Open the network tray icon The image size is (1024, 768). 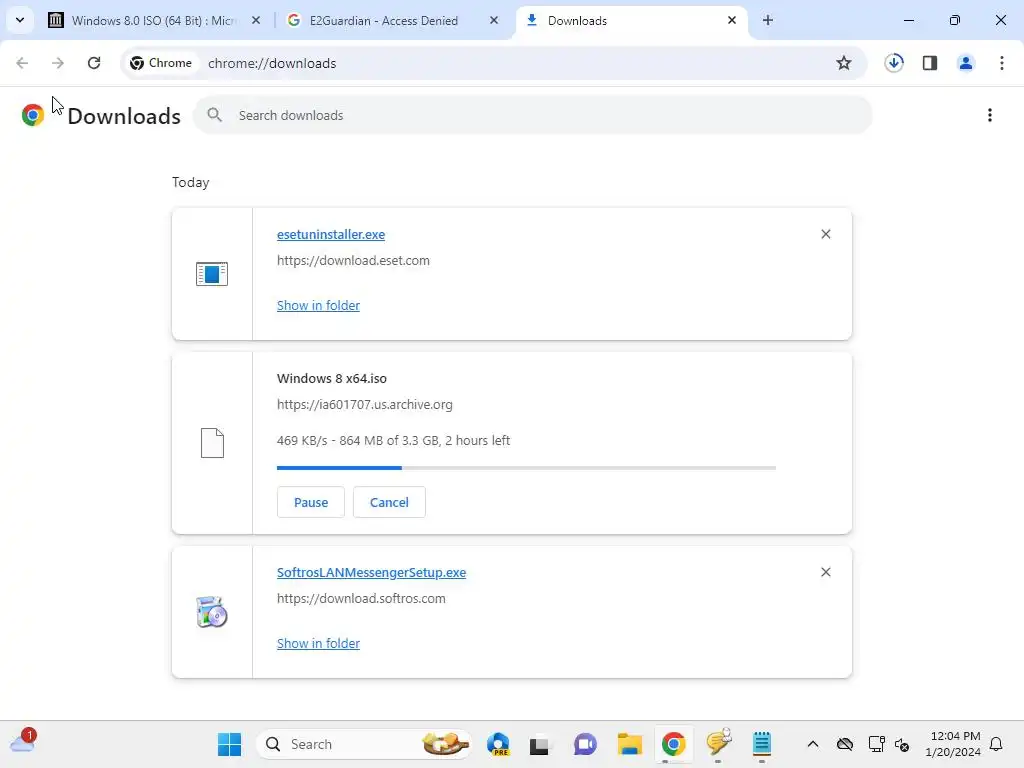pos(876,744)
